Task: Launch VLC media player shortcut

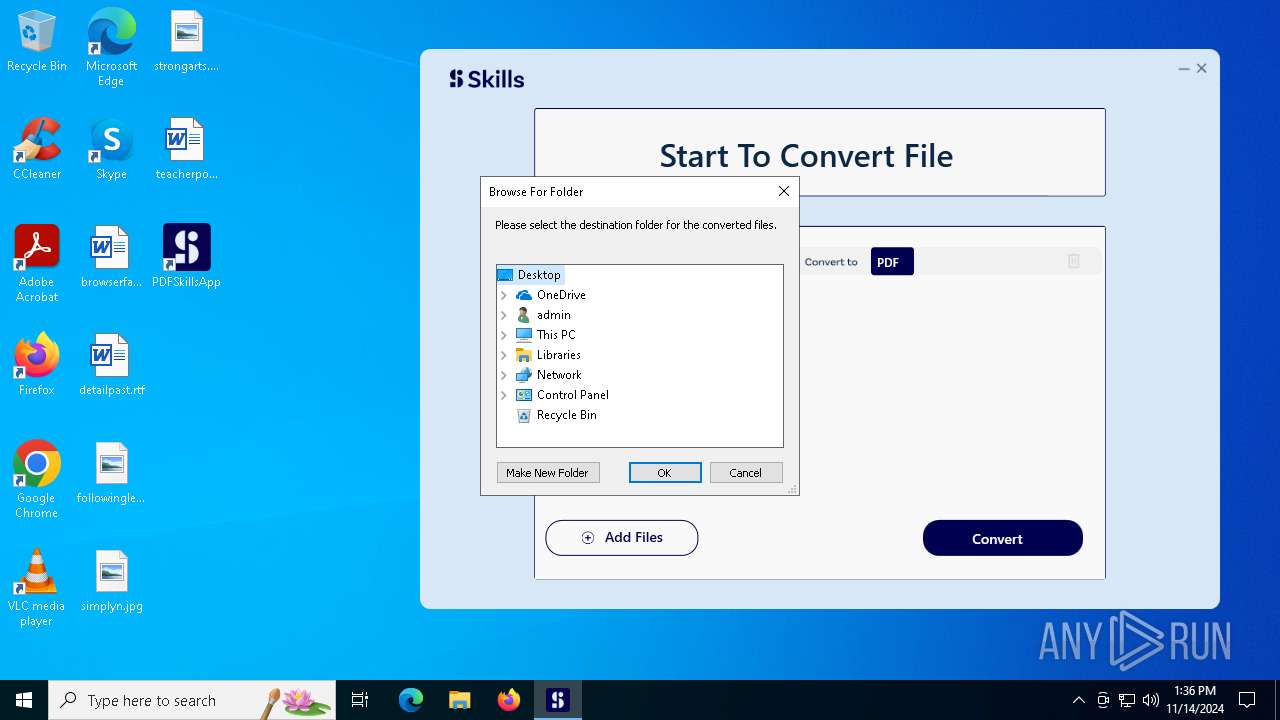Action: tap(37, 588)
